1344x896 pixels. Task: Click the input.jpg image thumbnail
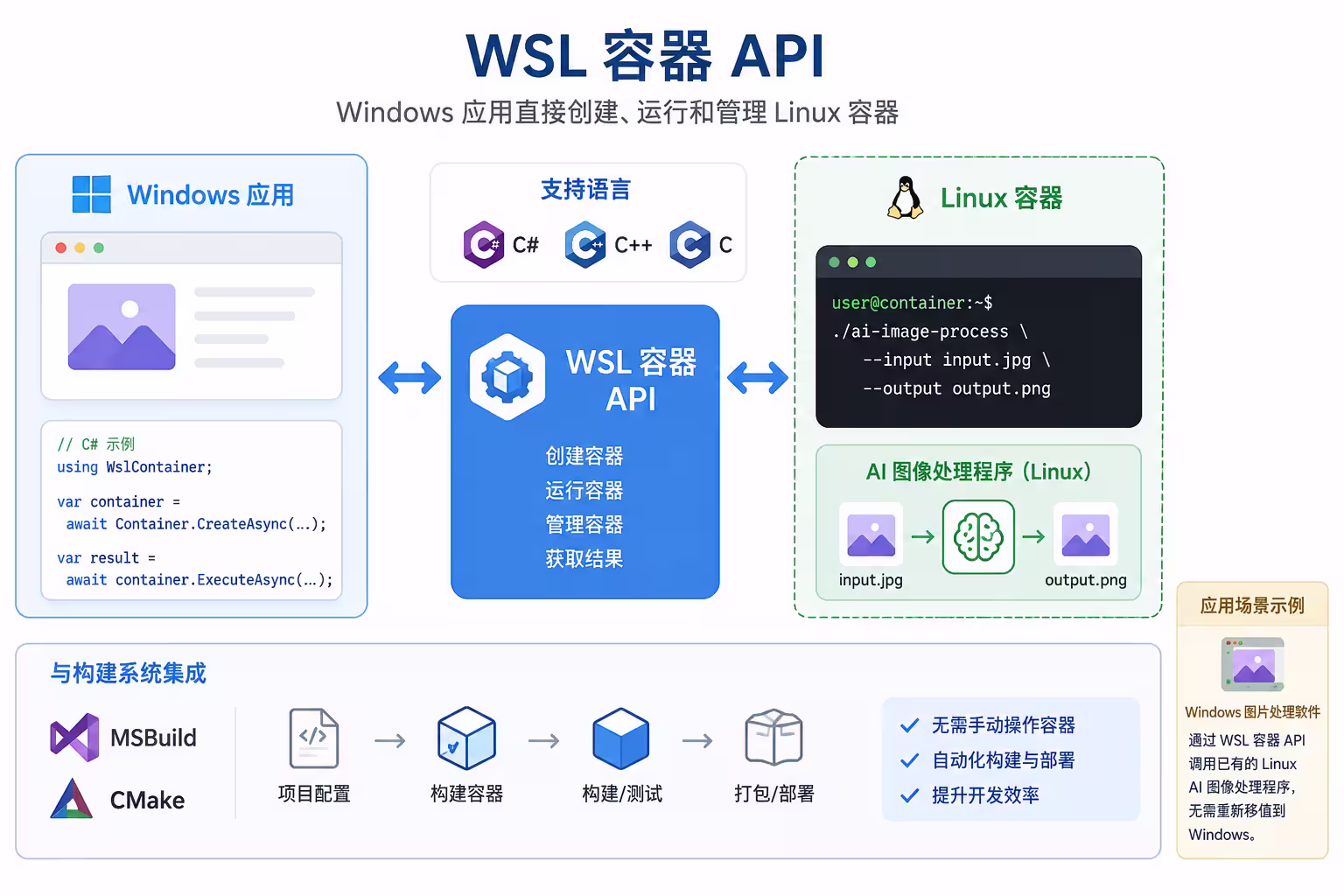(871, 535)
